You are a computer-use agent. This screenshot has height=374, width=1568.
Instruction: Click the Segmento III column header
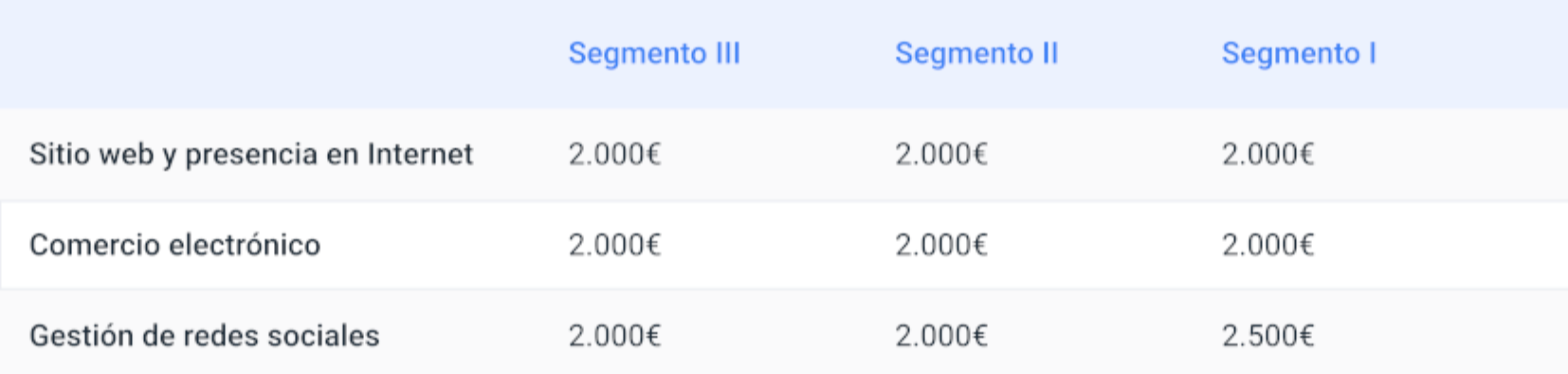pos(654,53)
